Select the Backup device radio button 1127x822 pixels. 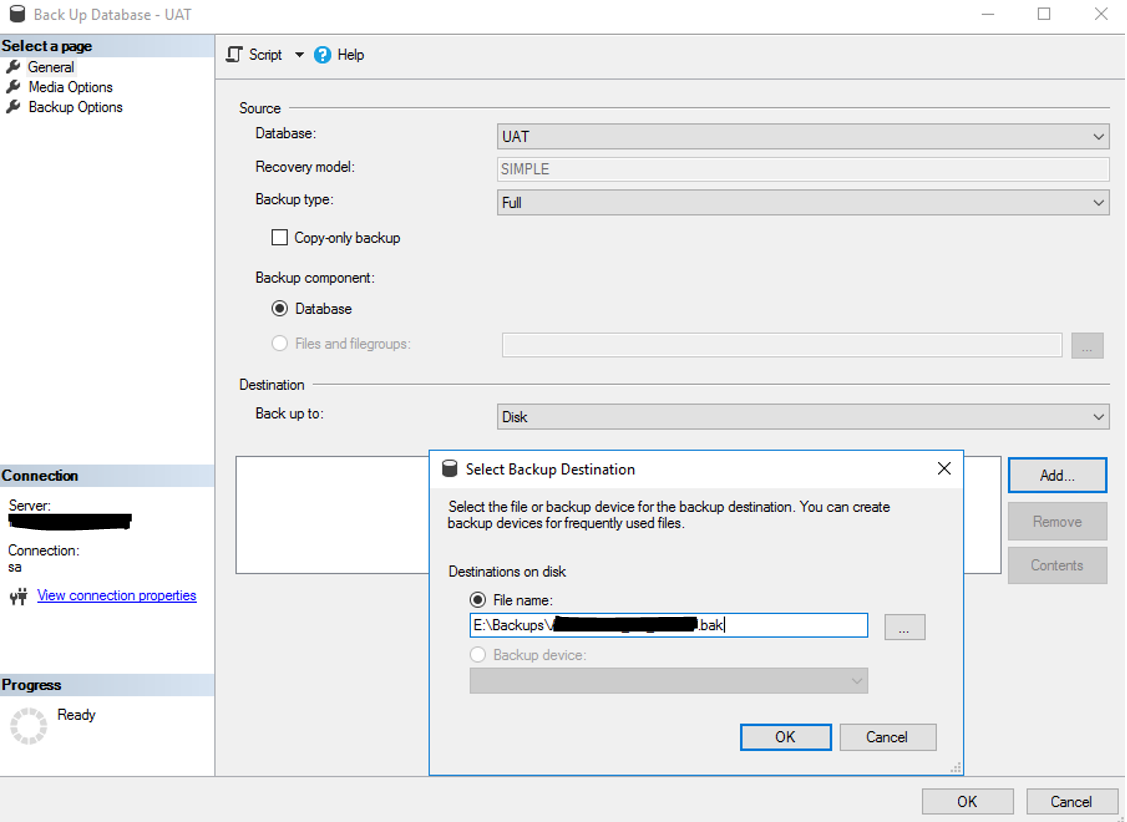coord(478,655)
